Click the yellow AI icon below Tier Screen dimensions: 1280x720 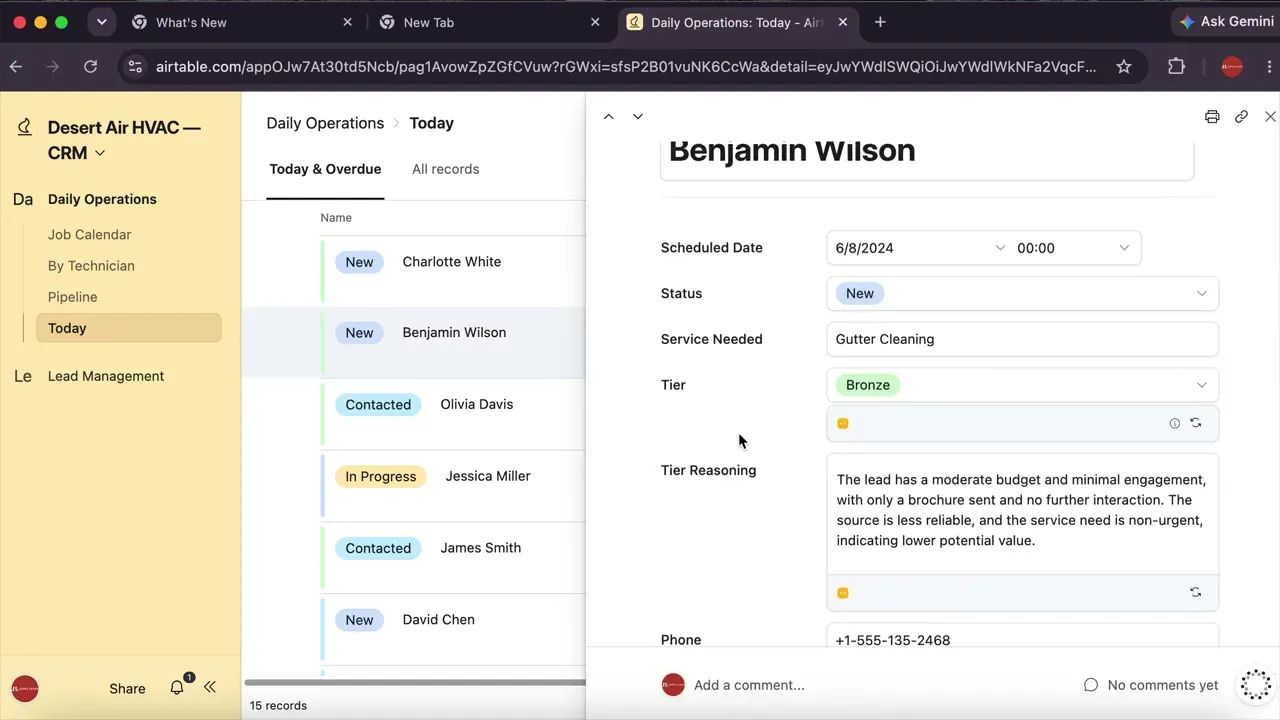click(843, 424)
